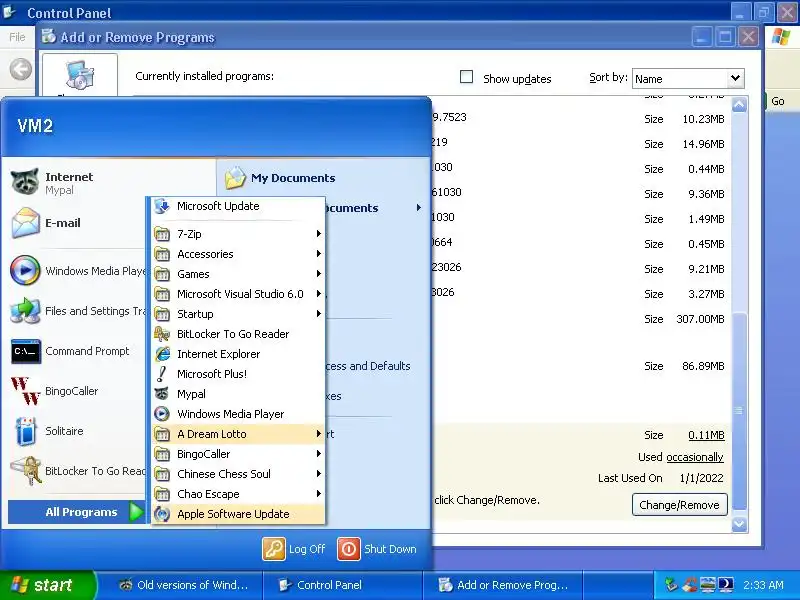Open BingoCaller icon in left pane

(26, 391)
